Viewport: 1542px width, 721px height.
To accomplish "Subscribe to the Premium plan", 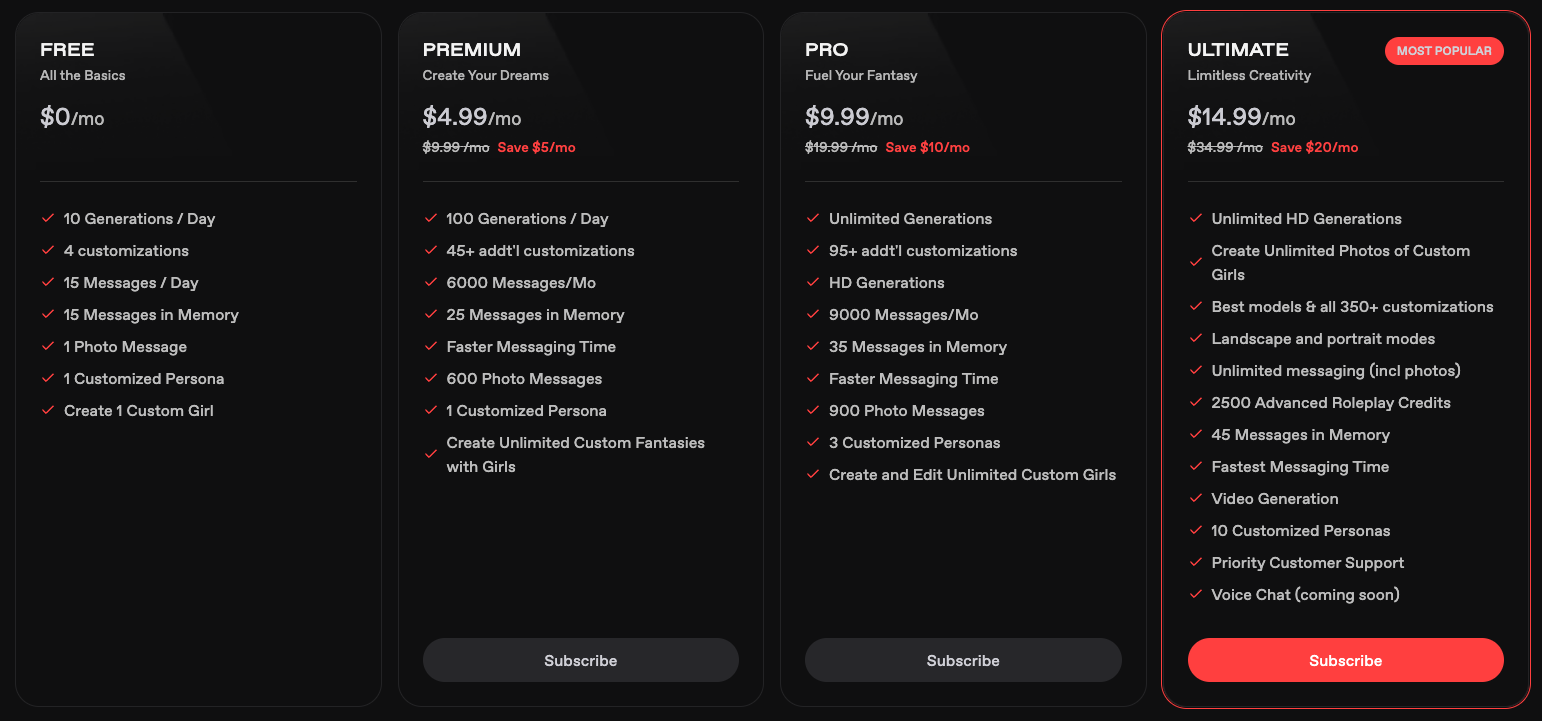I will coord(580,661).
